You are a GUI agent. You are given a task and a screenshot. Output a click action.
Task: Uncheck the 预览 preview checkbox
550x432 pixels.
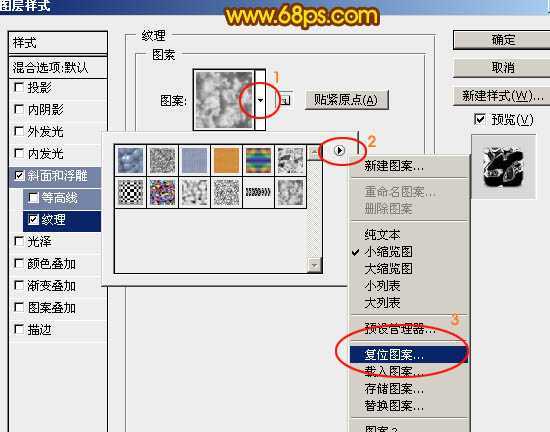[x=479, y=119]
